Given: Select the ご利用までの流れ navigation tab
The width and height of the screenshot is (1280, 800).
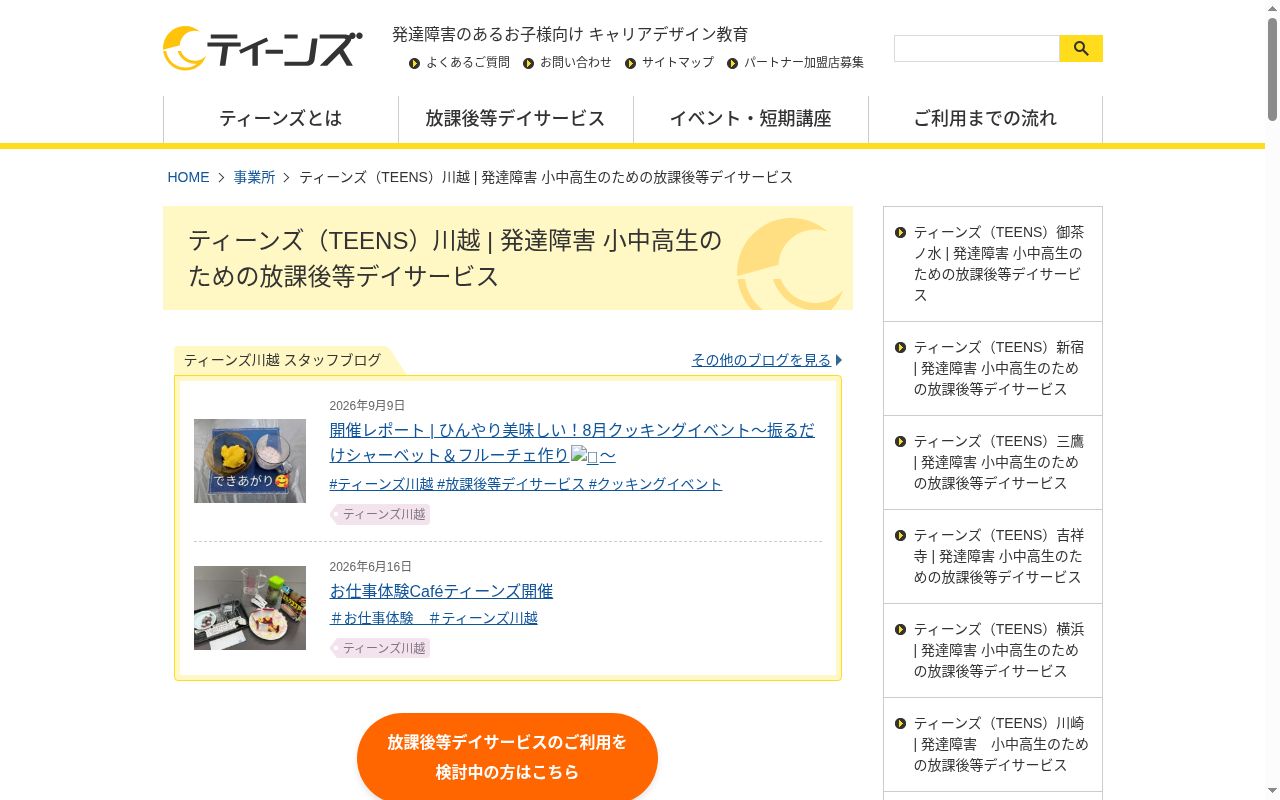Looking at the screenshot, I should [985, 119].
